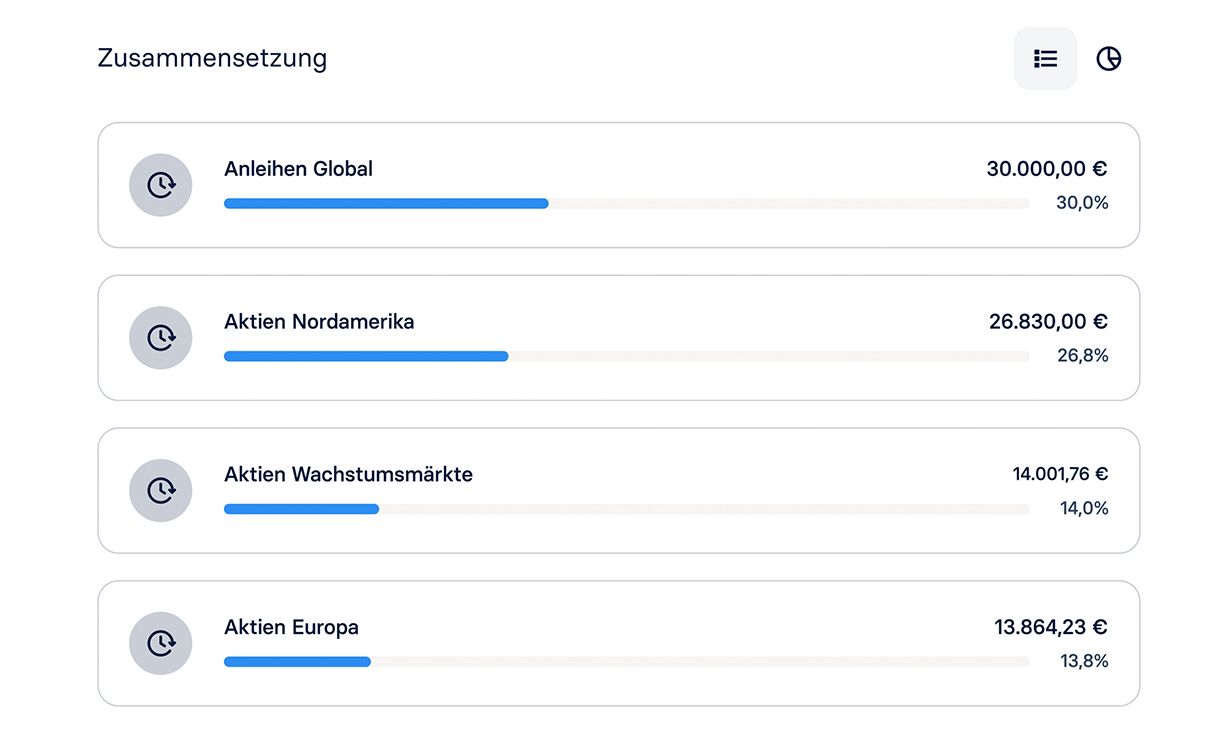Open the Anleihen Global label
Image resolution: width=1232 pixels, height=746 pixels.
[x=298, y=169]
